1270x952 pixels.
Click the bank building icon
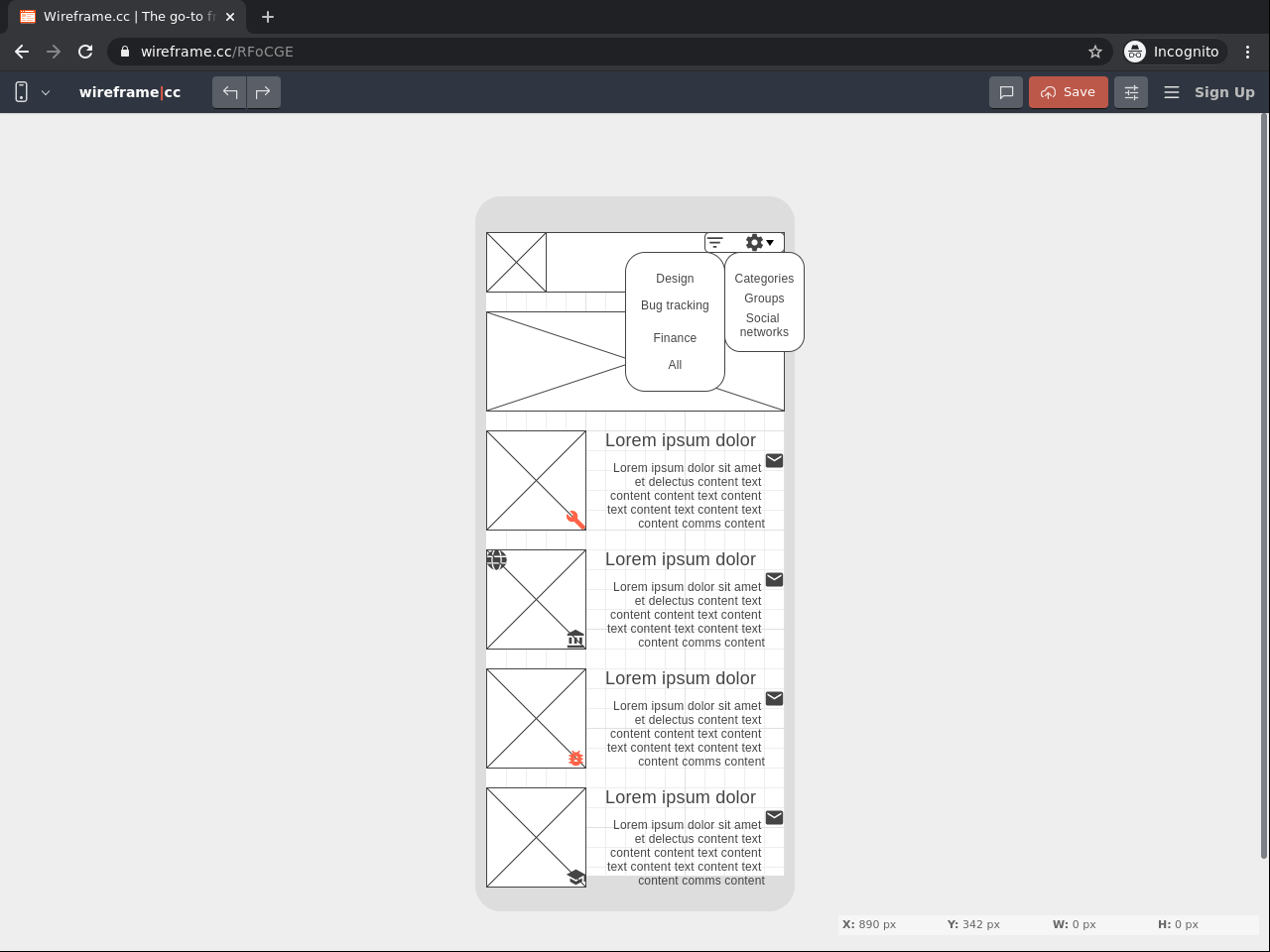575,639
